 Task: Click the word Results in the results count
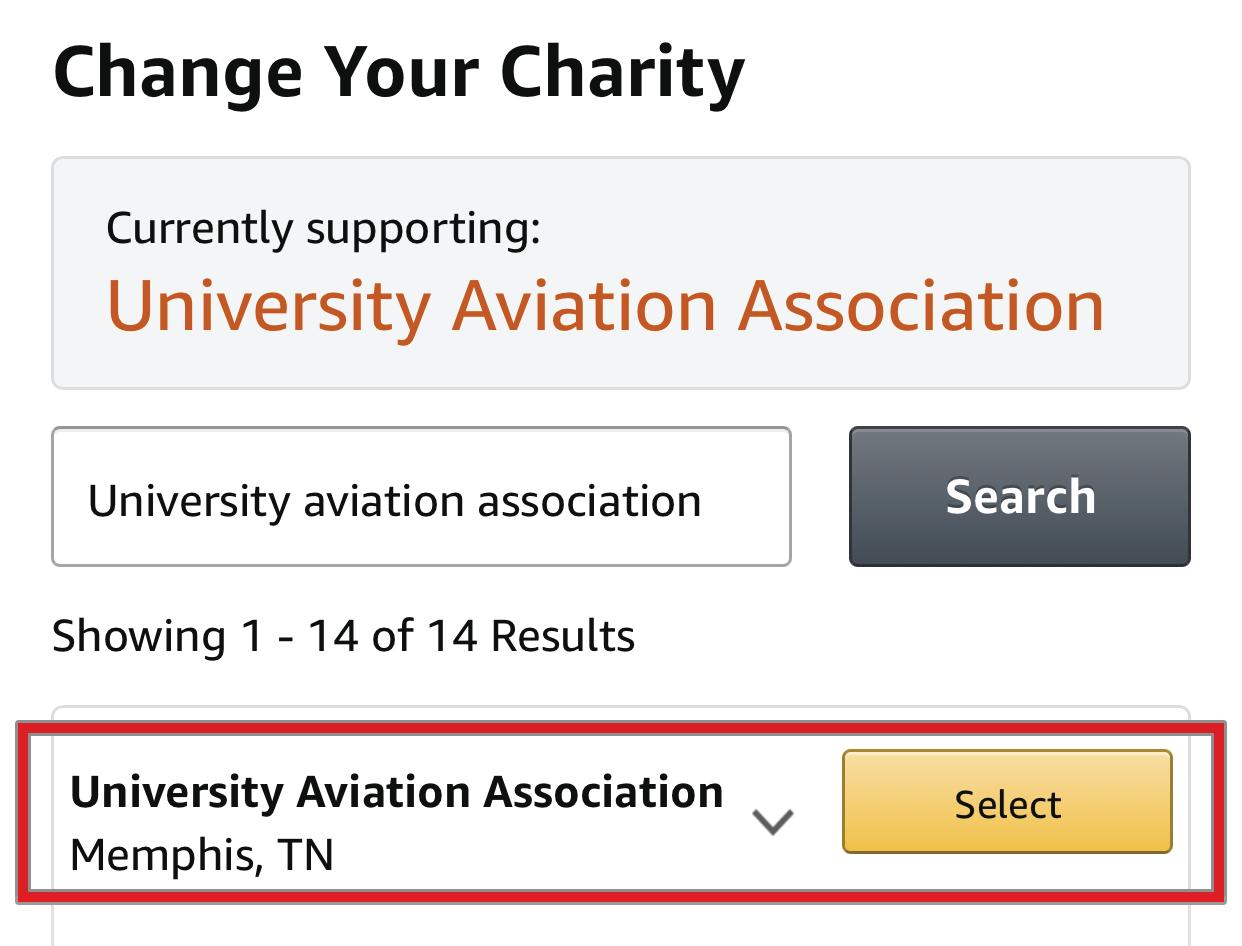point(563,636)
